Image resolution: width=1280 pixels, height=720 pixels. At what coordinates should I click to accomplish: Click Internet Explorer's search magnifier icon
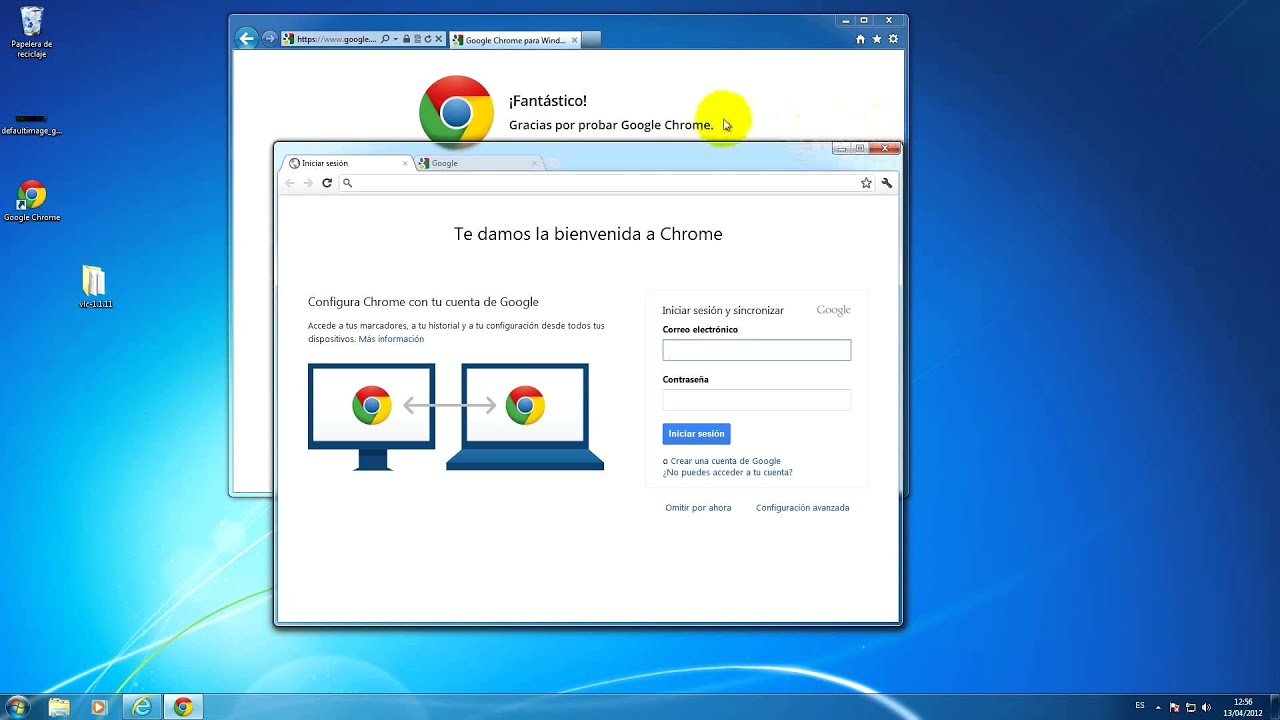coord(385,39)
